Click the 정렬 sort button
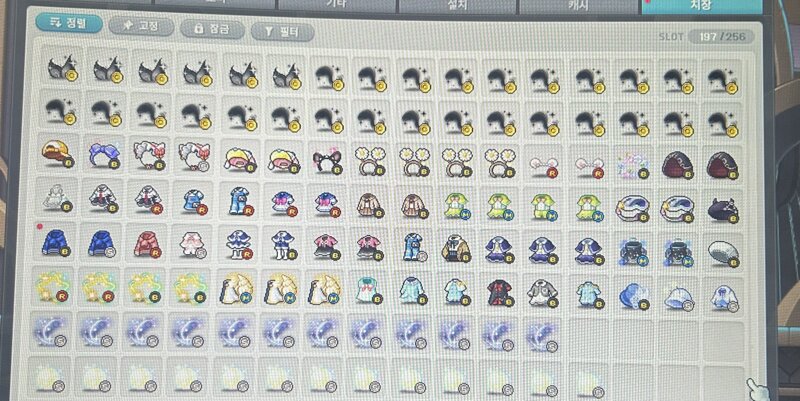800x401 pixels. [x=69, y=23]
